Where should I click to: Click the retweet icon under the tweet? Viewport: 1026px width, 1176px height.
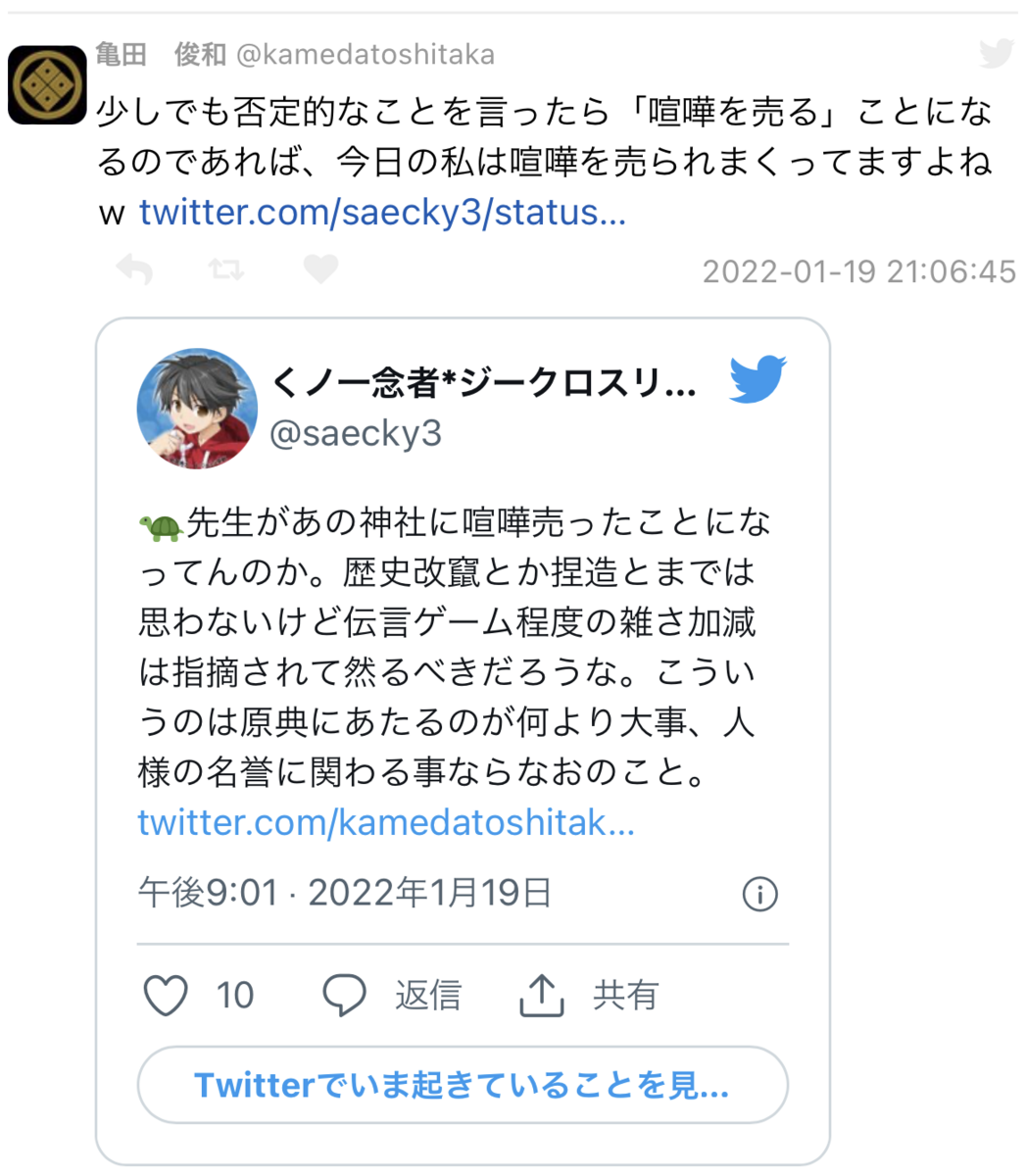pyautogui.click(x=226, y=269)
